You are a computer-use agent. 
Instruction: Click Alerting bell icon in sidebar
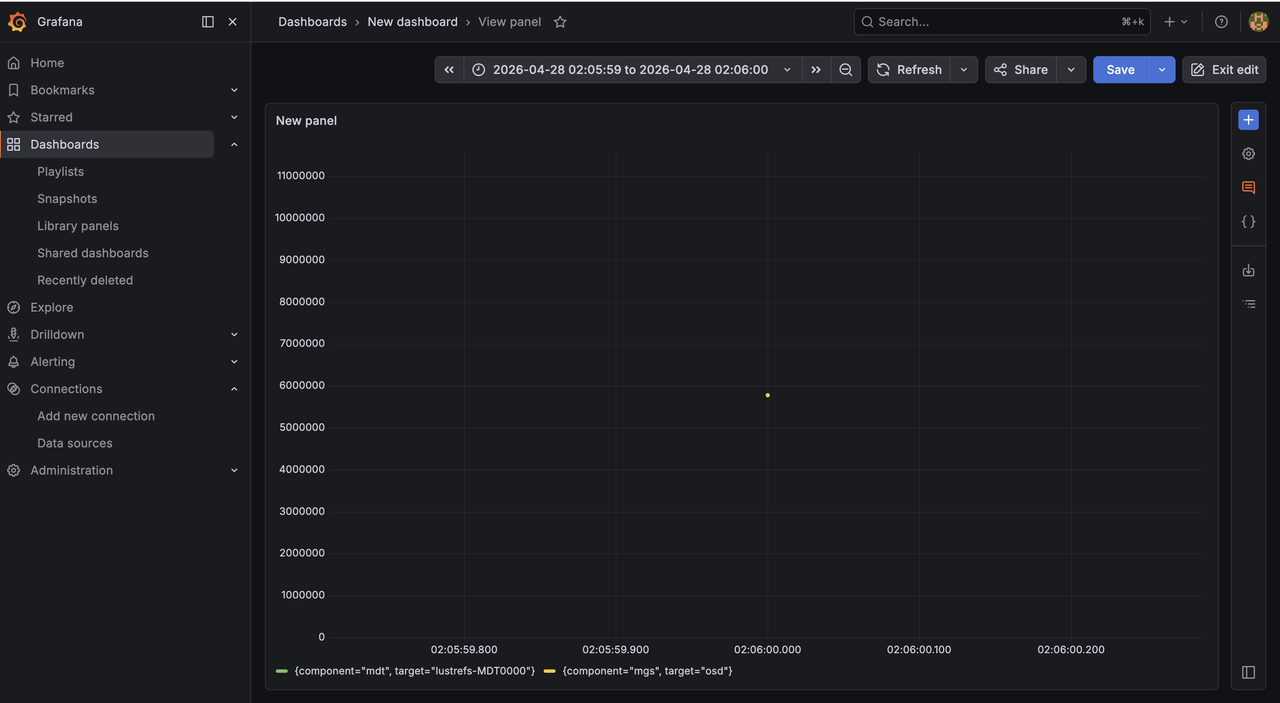click(13, 362)
